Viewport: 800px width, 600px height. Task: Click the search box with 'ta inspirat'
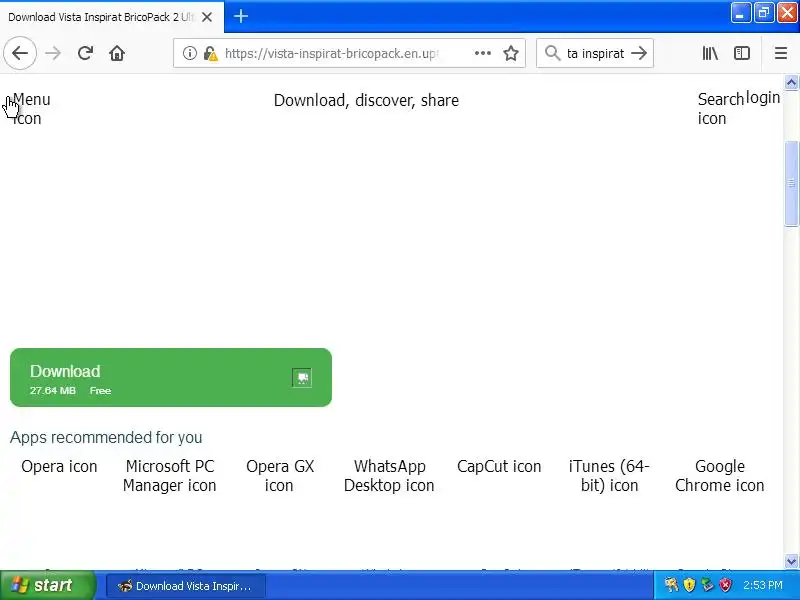595,53
